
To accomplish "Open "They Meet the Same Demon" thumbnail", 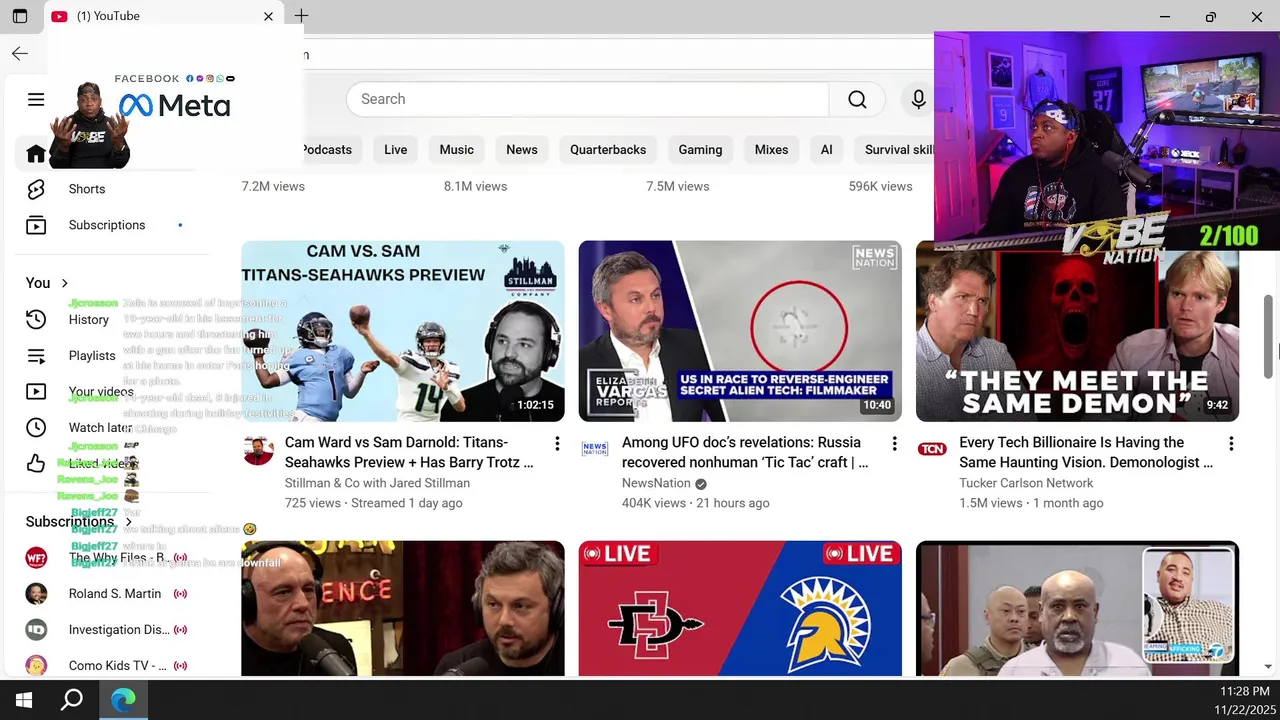I will tap(1077, 336).
